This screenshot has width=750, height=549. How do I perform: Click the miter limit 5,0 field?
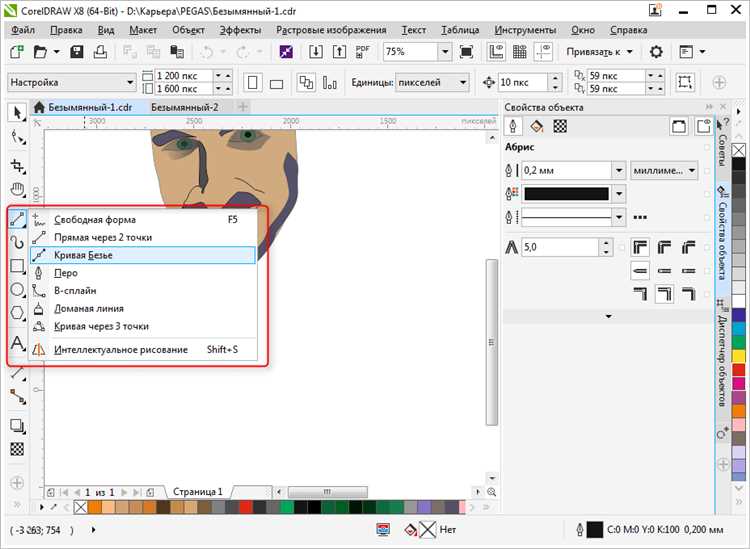tap(561, 247)
